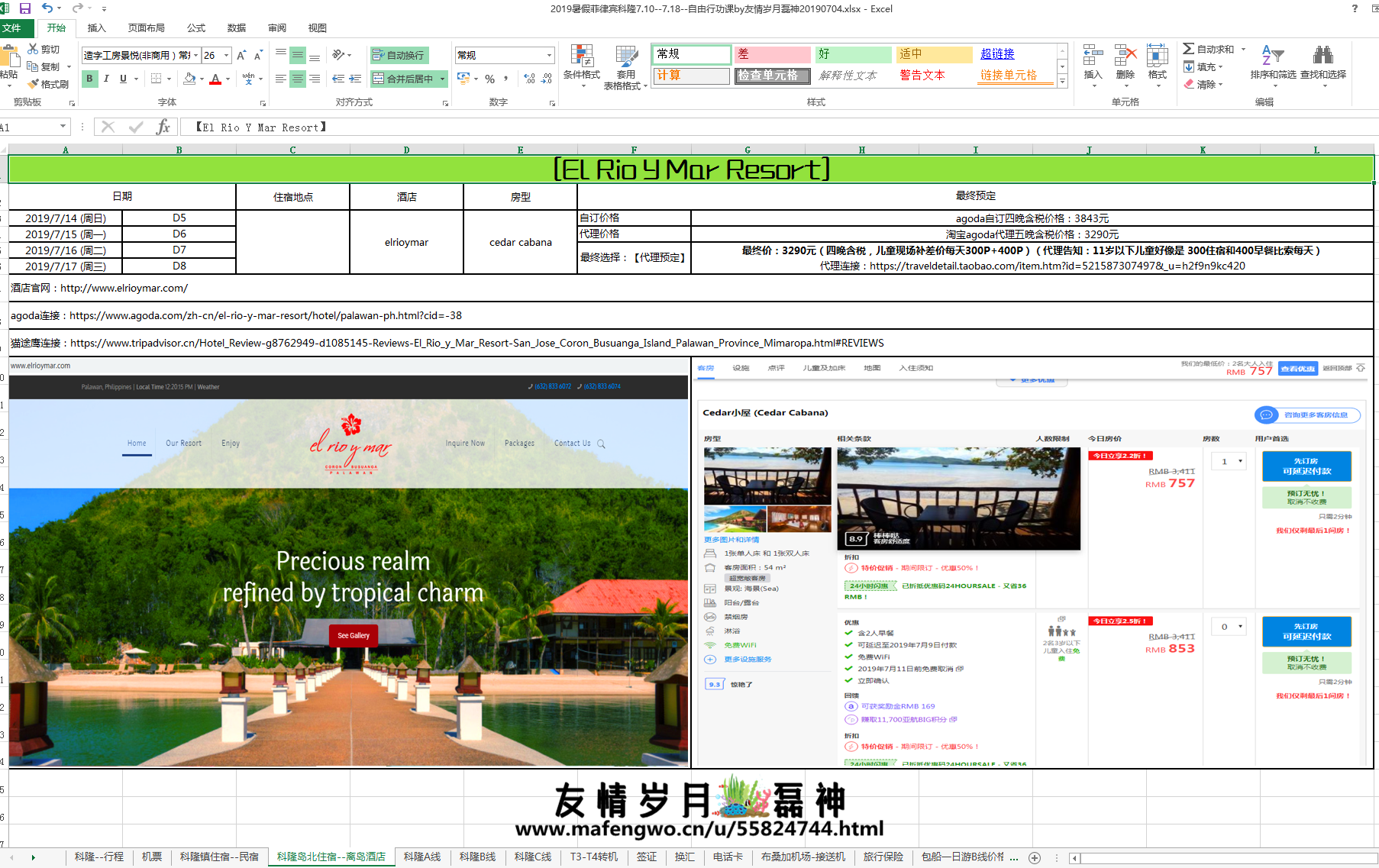This screenshot has width=1379, height=868.
Task: Click the orientation (text angle) icon
Action: [x=338, y=55]
